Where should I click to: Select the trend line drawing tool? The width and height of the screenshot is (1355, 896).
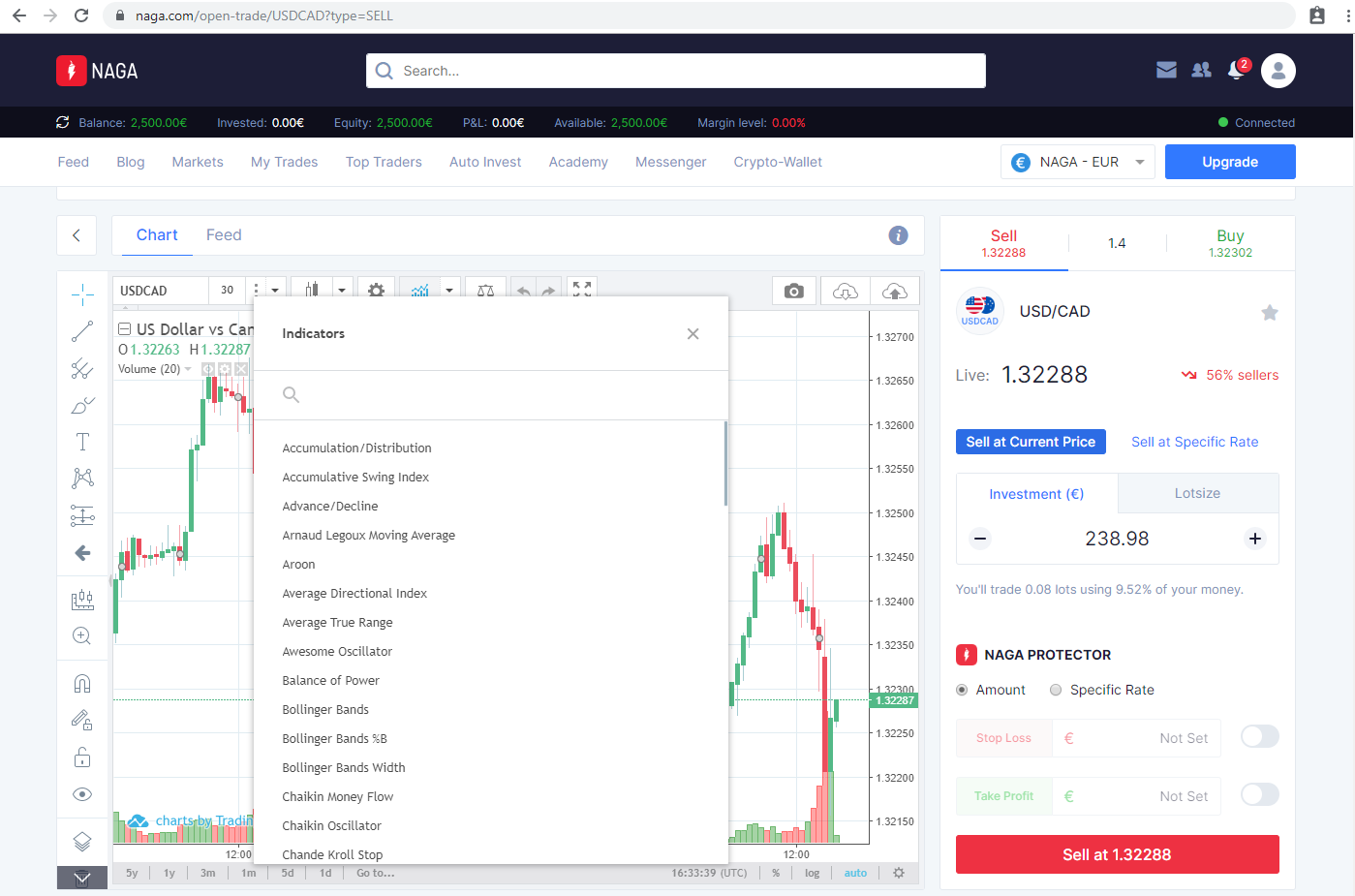click(82, 331)
